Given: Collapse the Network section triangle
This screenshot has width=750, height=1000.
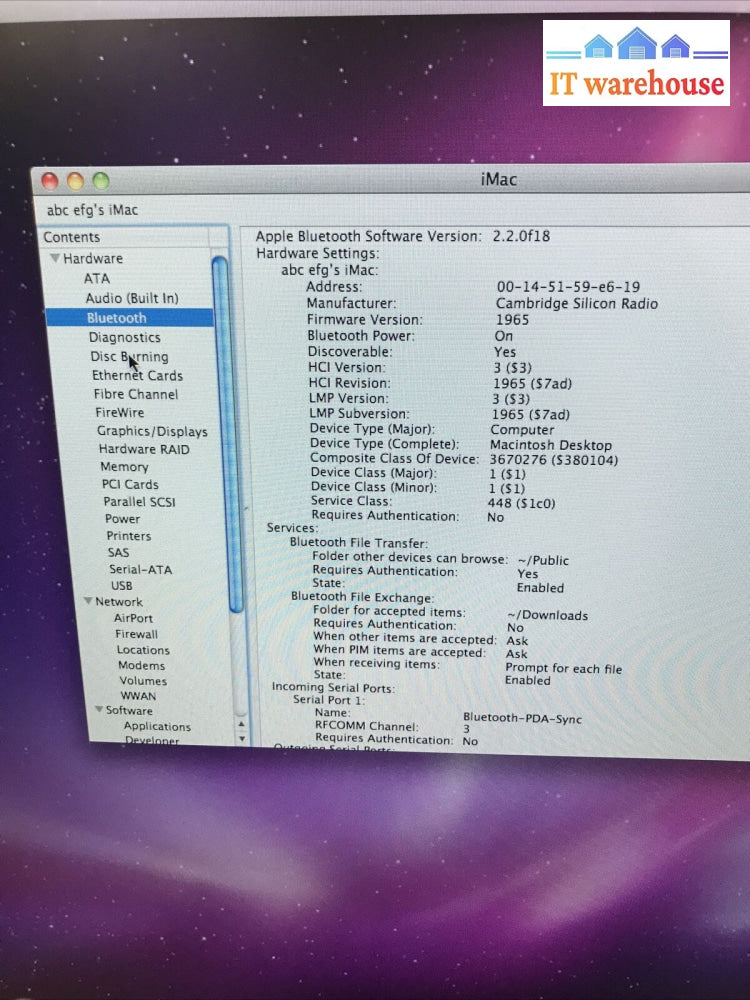Looking at the screenshot, I should point(87,602).
